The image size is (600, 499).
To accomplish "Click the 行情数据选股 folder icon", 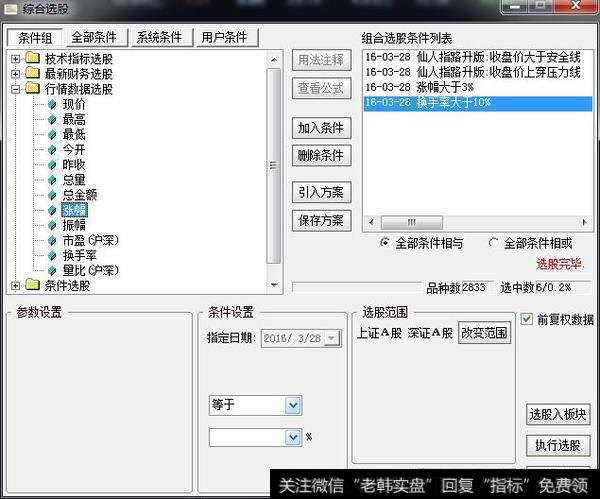I will [x=33, y=89].
